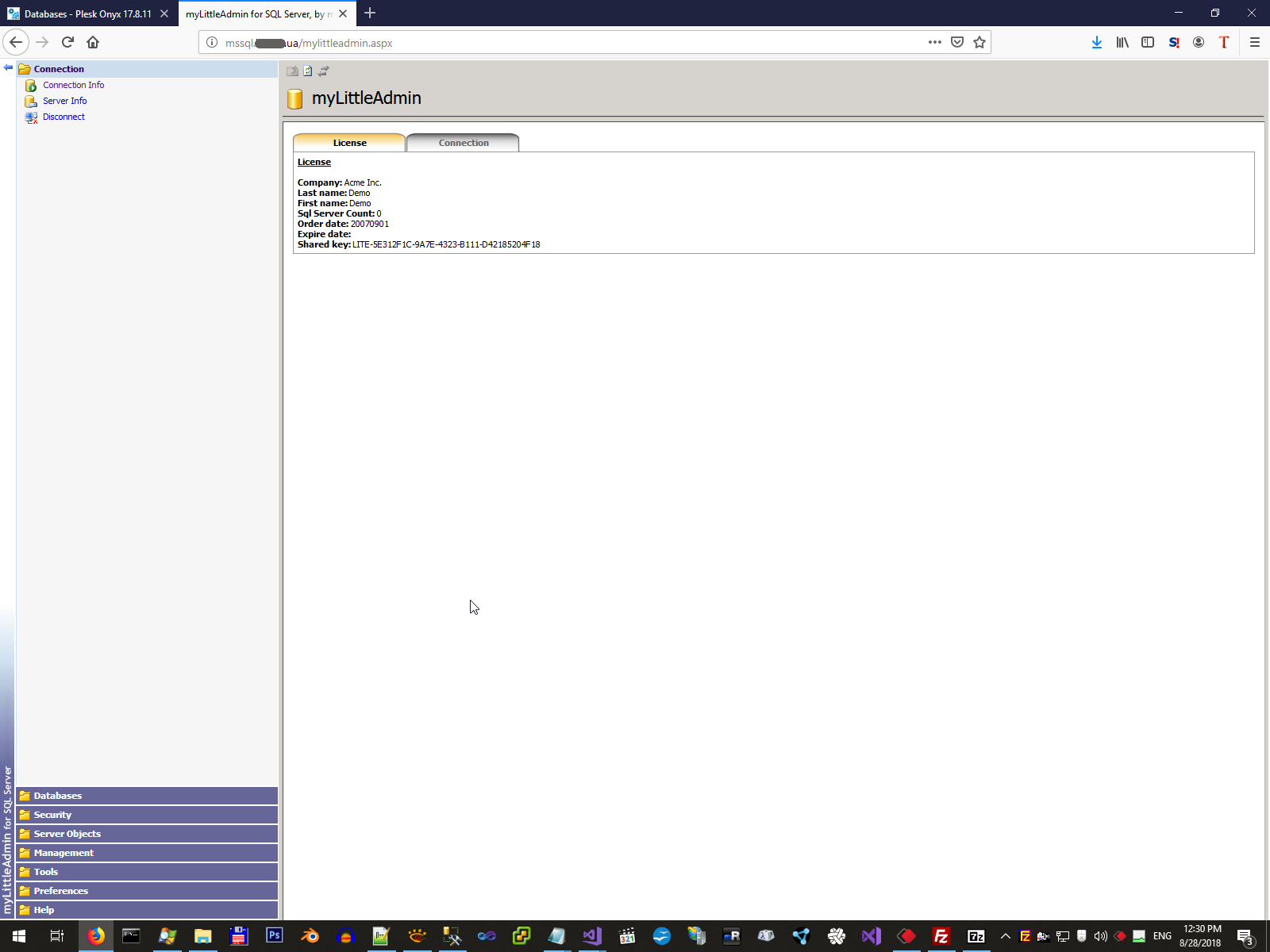The image size is (1270, 952).
Task: Click the refresh page icon in myLittleAdmin toolbar
Action: click(308, 71)
